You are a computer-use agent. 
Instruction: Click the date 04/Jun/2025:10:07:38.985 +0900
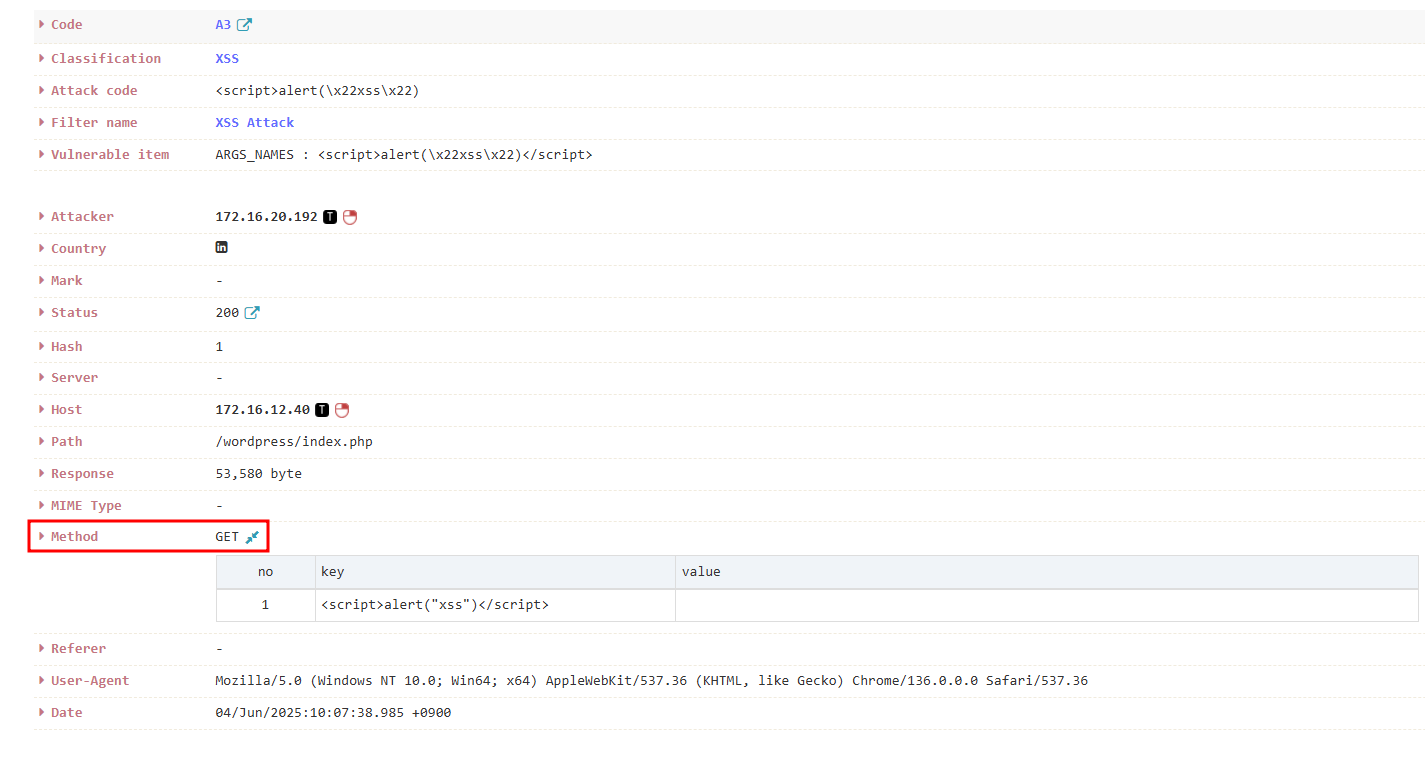click(x=333, y=713)
